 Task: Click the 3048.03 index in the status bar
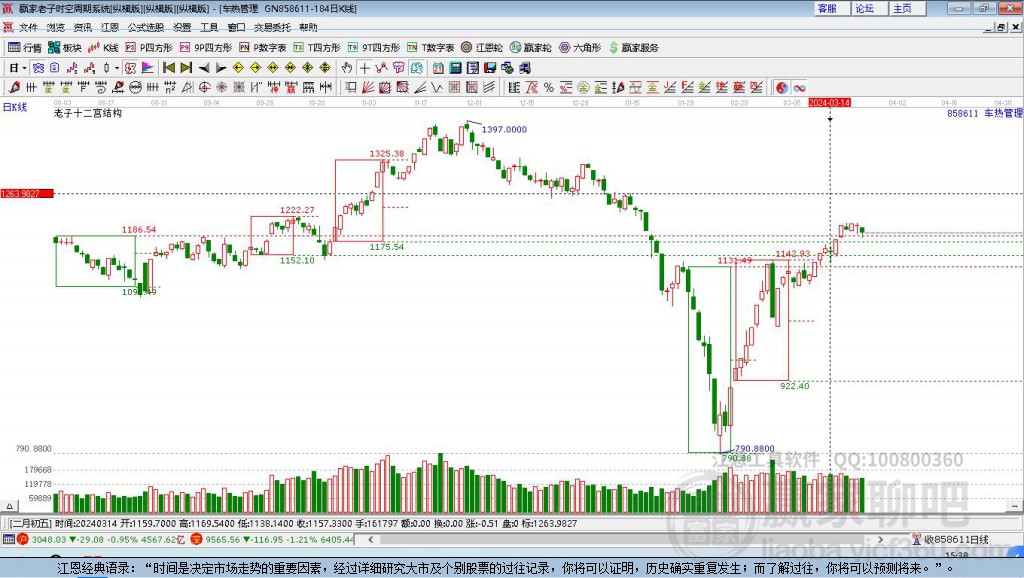[49, 539]
